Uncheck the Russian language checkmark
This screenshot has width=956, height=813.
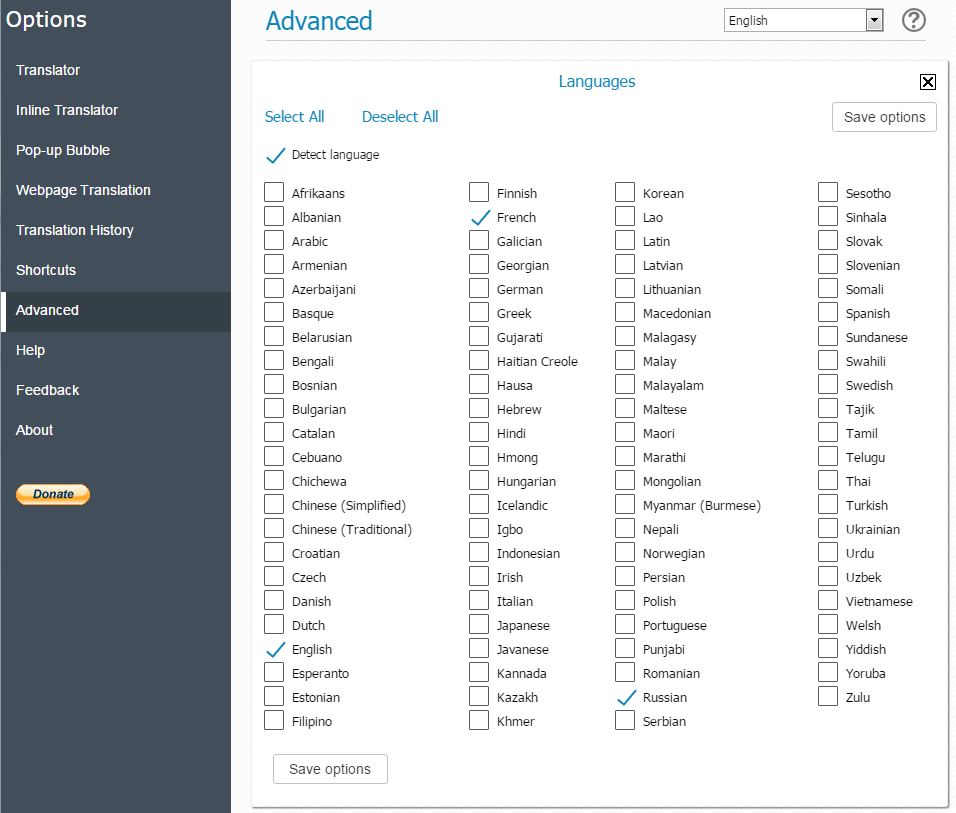(626, 697)
